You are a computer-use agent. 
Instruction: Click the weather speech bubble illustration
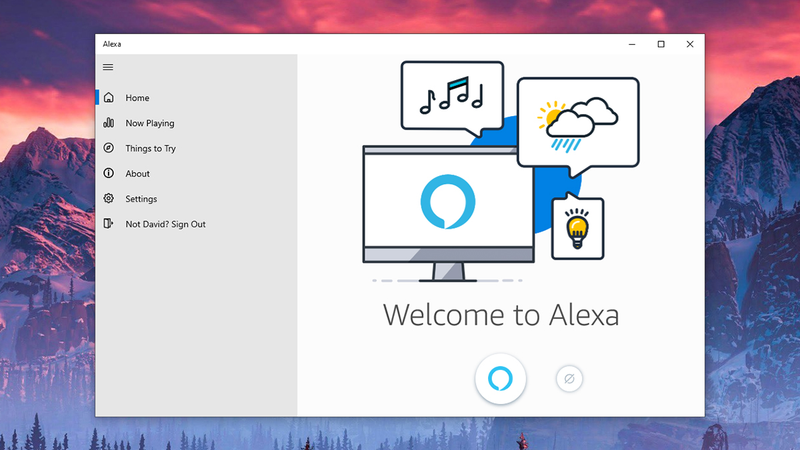(x=578, y=126)
